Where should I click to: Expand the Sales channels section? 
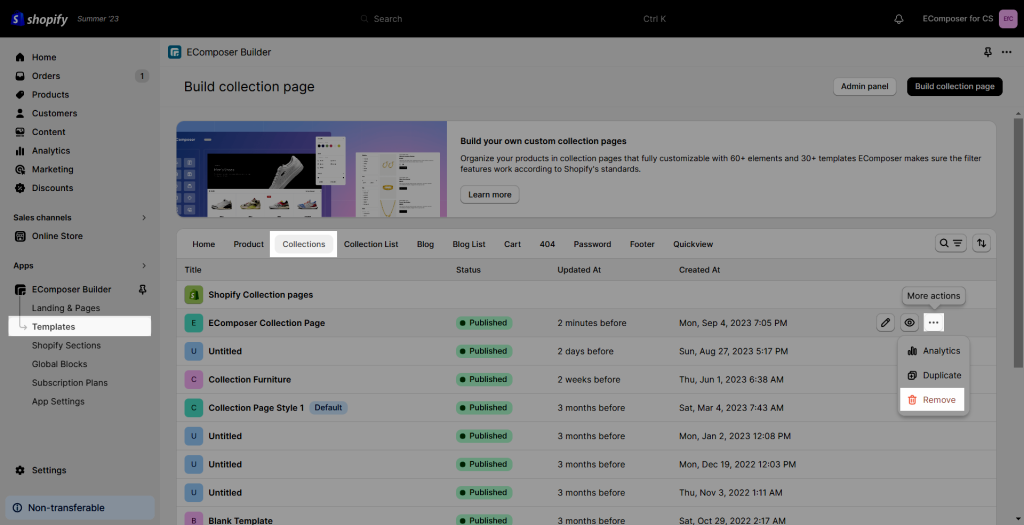coord(144,217)
